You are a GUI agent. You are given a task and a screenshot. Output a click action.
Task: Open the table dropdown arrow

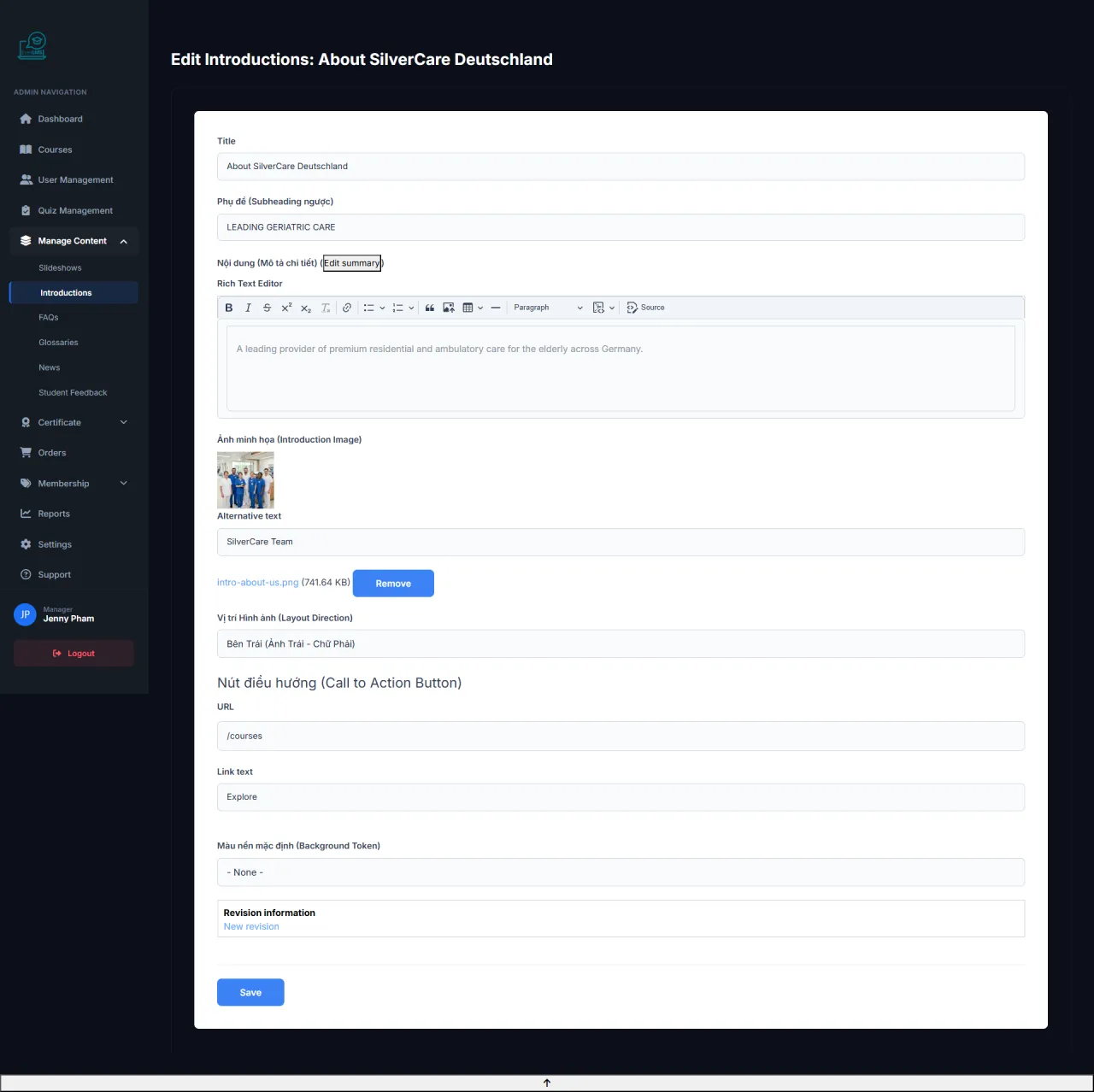[x=480, y=308]
